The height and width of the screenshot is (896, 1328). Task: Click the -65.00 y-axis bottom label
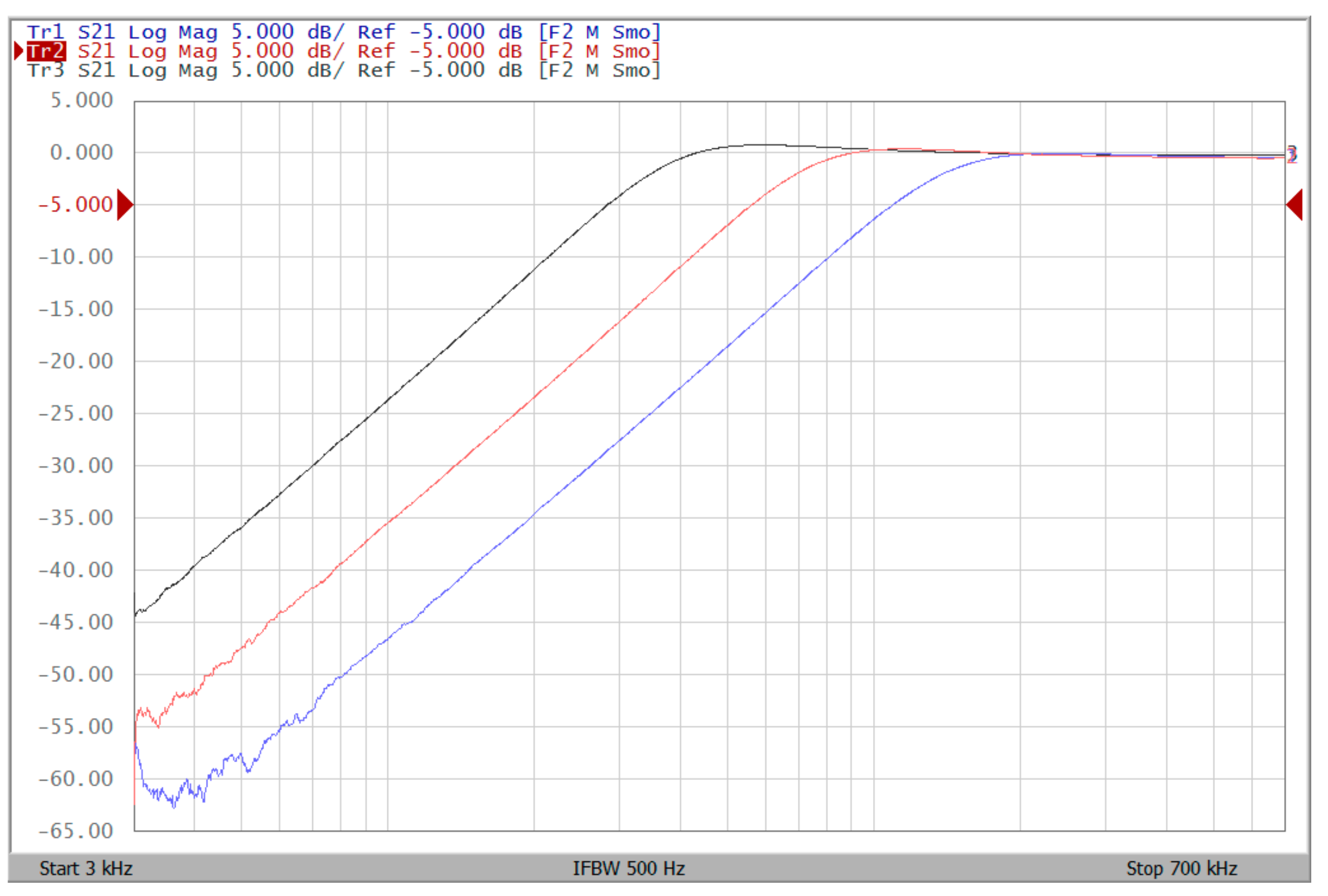(76, 831)
